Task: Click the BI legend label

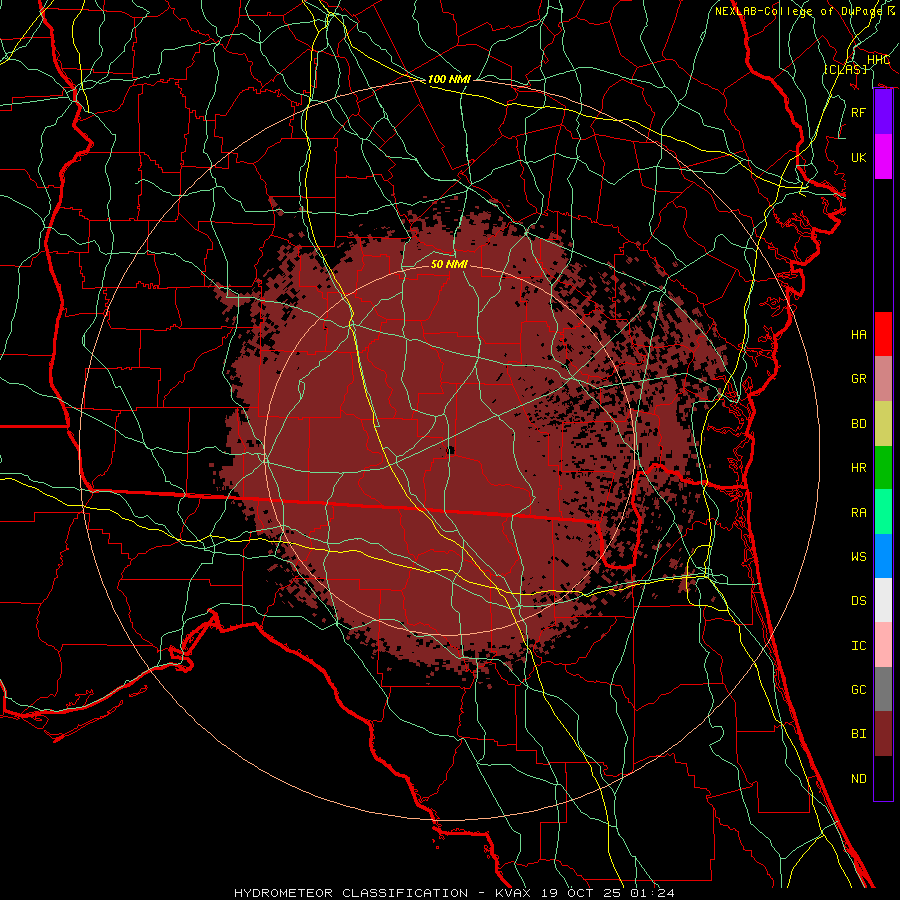Action: (x=859, y=734)
